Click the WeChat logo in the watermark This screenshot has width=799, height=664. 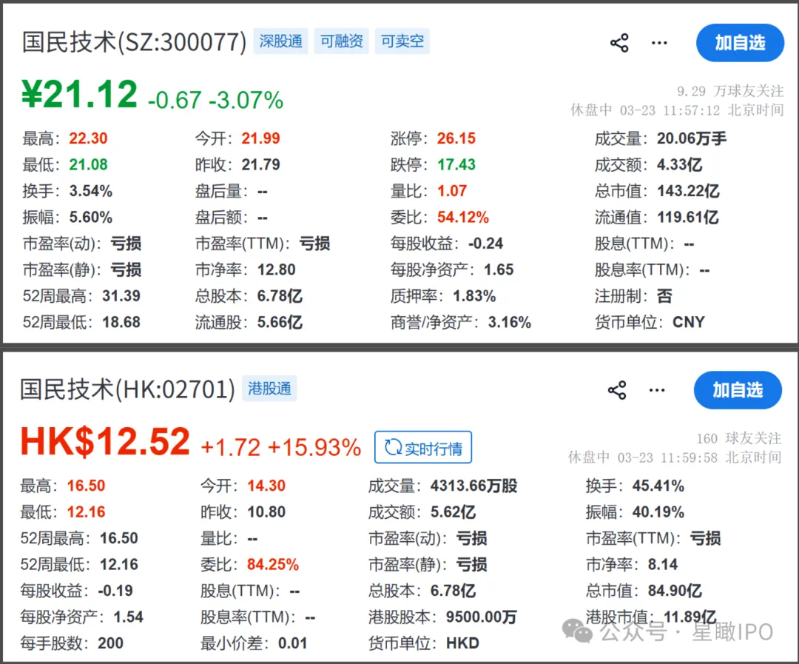click(x=576, y=631)
